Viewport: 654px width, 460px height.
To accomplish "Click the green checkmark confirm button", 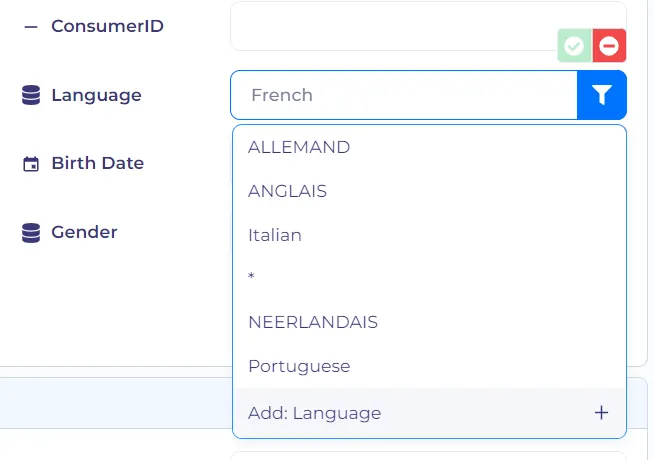I will coord(574,45).
